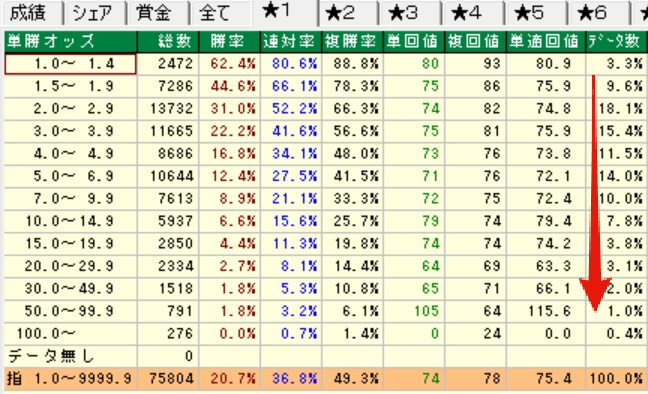648x394 pixels.
Task: Click the 単回値 column header
Action: pyautogui.click(x=414, y=41)
